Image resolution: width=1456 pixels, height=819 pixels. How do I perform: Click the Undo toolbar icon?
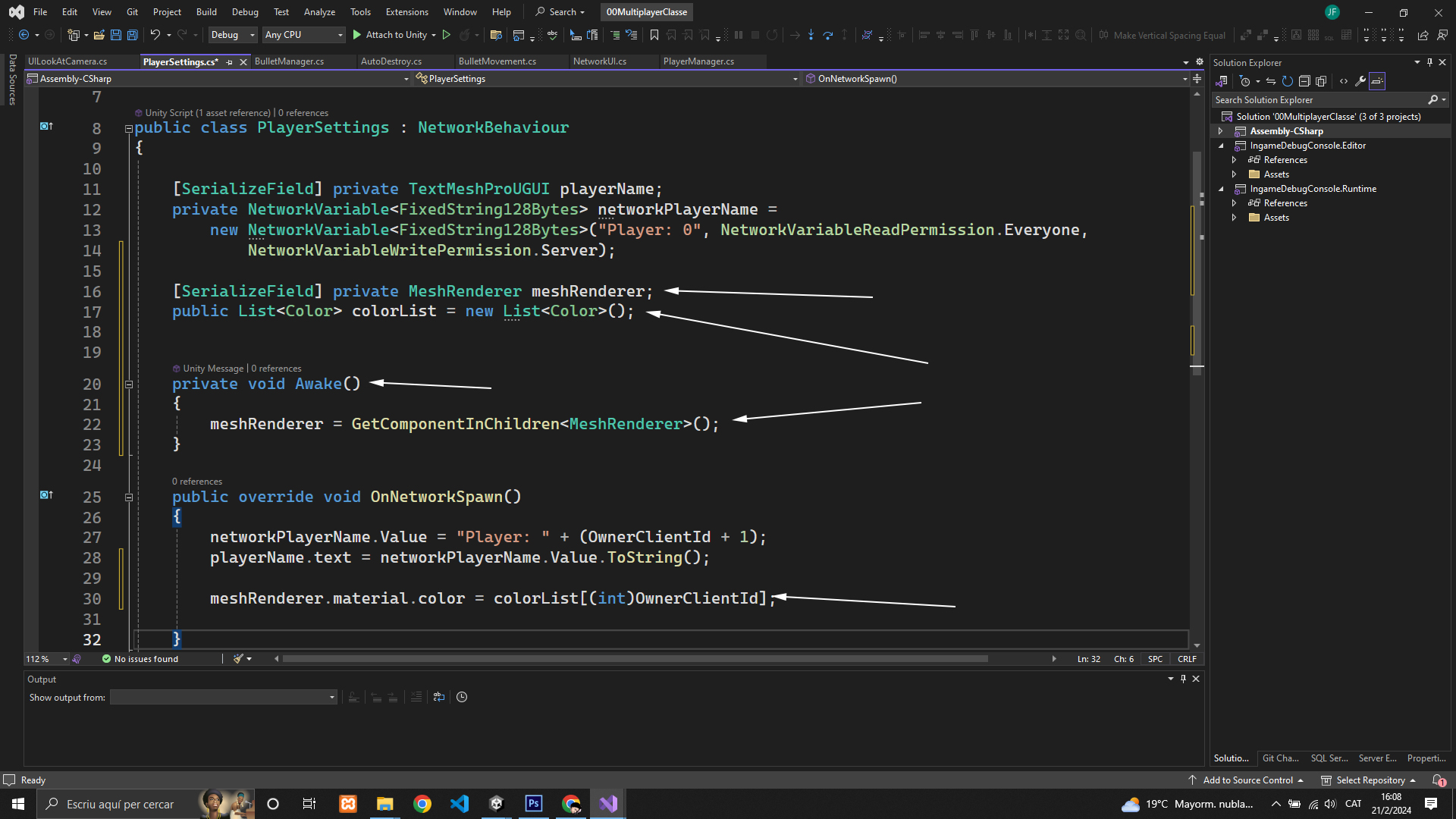point(155,35)
